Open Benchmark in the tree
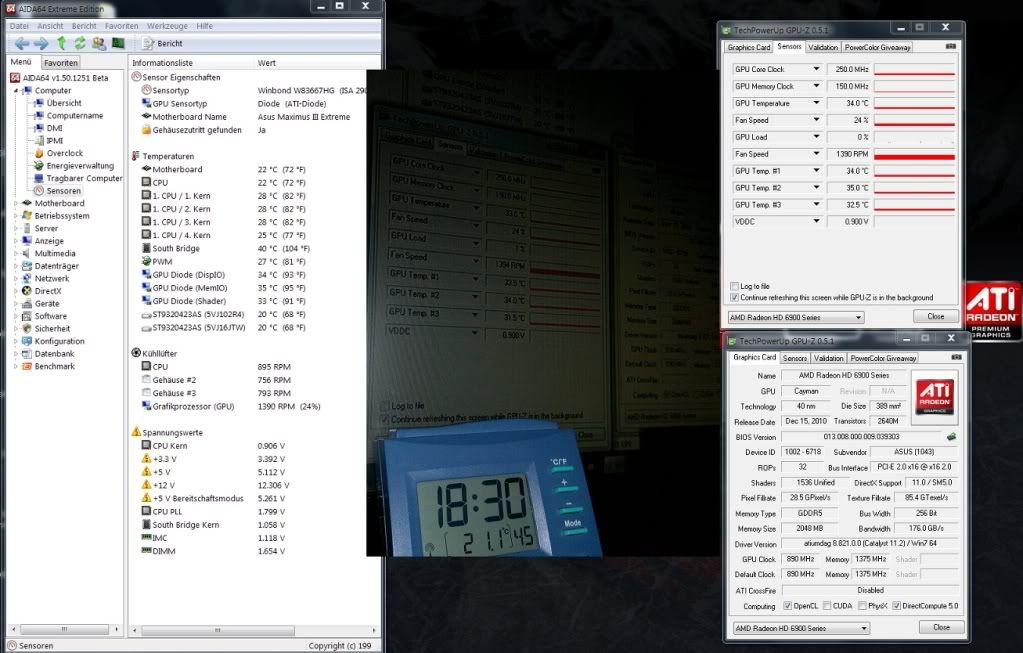 55,366
